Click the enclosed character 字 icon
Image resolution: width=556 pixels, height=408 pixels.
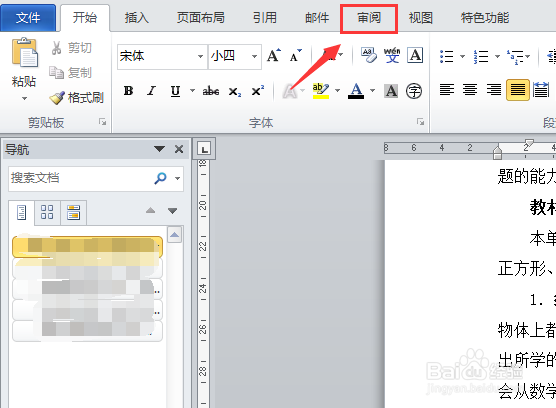(414, 91)
